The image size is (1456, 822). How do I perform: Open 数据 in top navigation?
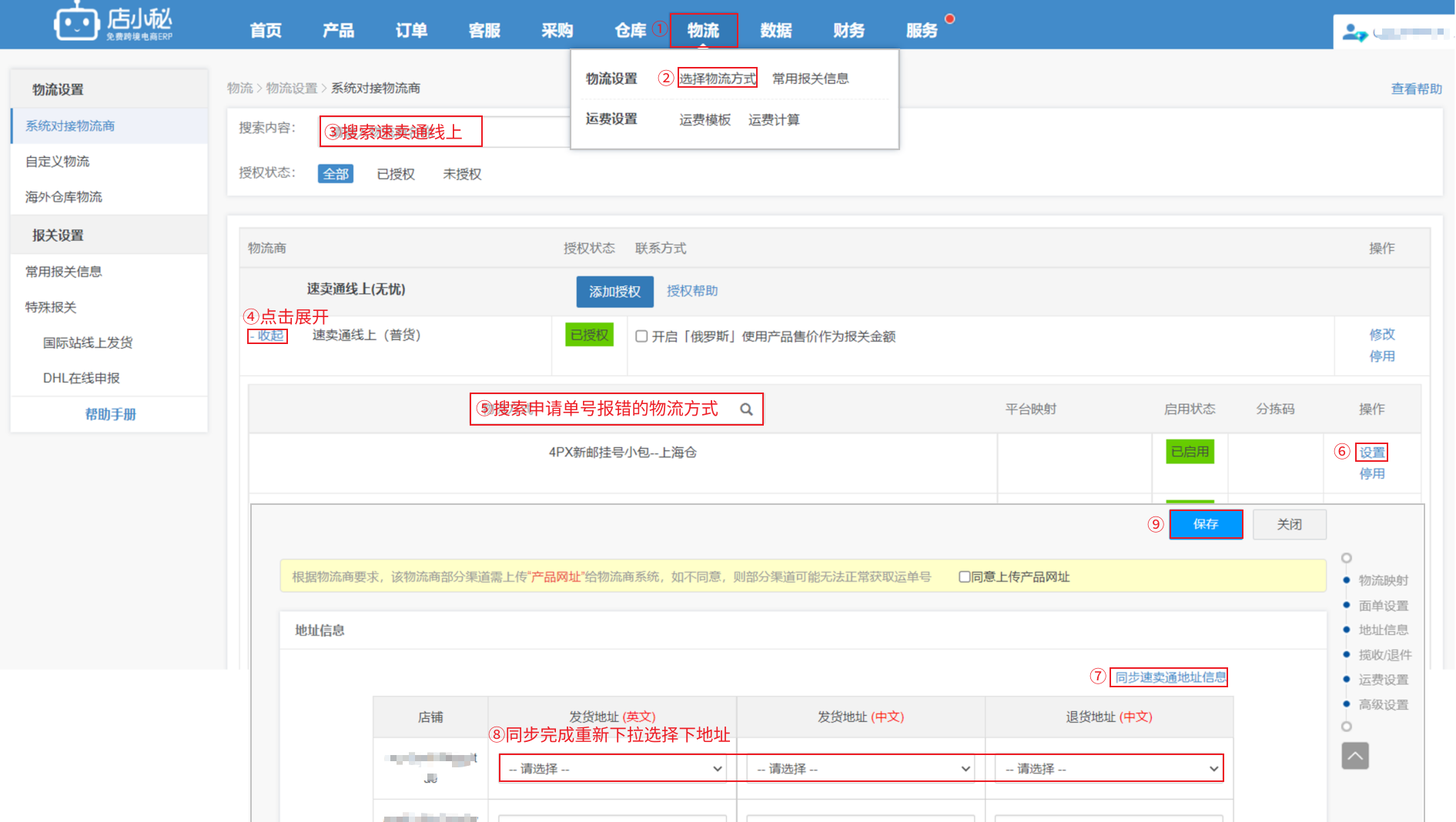click(775, 30)
